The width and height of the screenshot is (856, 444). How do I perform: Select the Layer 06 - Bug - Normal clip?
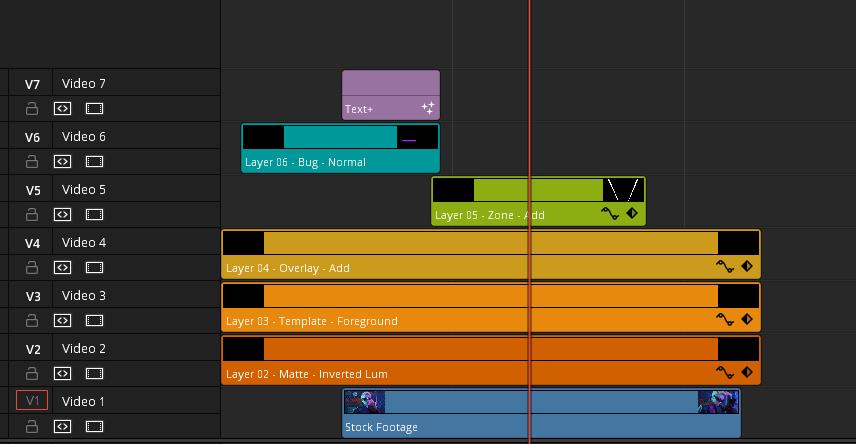pos(340,148)
